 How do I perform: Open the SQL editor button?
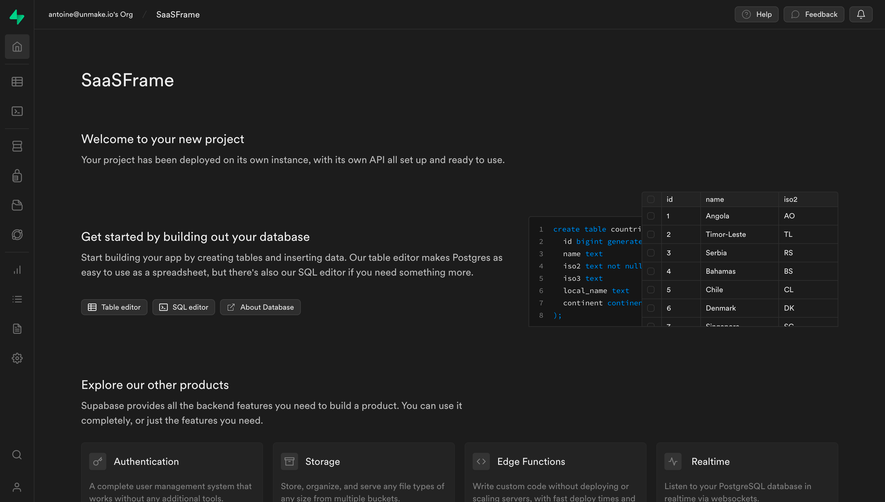183,307
